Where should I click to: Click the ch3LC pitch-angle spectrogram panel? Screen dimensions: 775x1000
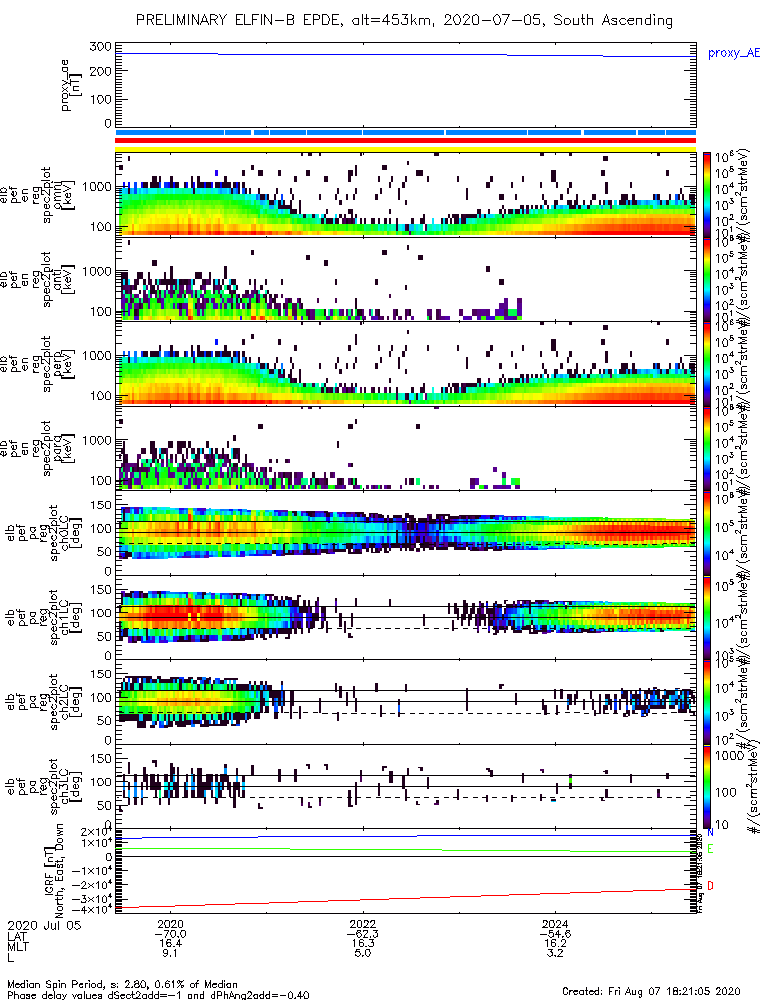tap(406, 786)
